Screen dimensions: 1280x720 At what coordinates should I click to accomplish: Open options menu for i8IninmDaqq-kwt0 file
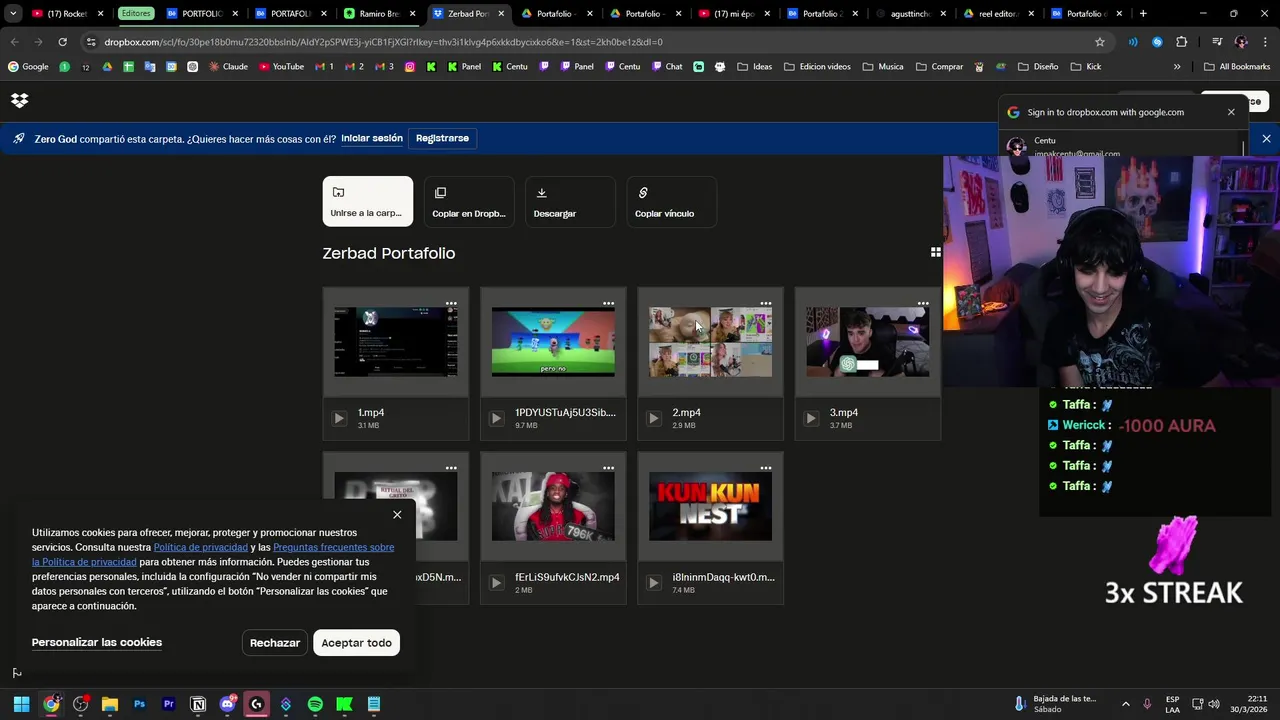click(x=766, y=468)
